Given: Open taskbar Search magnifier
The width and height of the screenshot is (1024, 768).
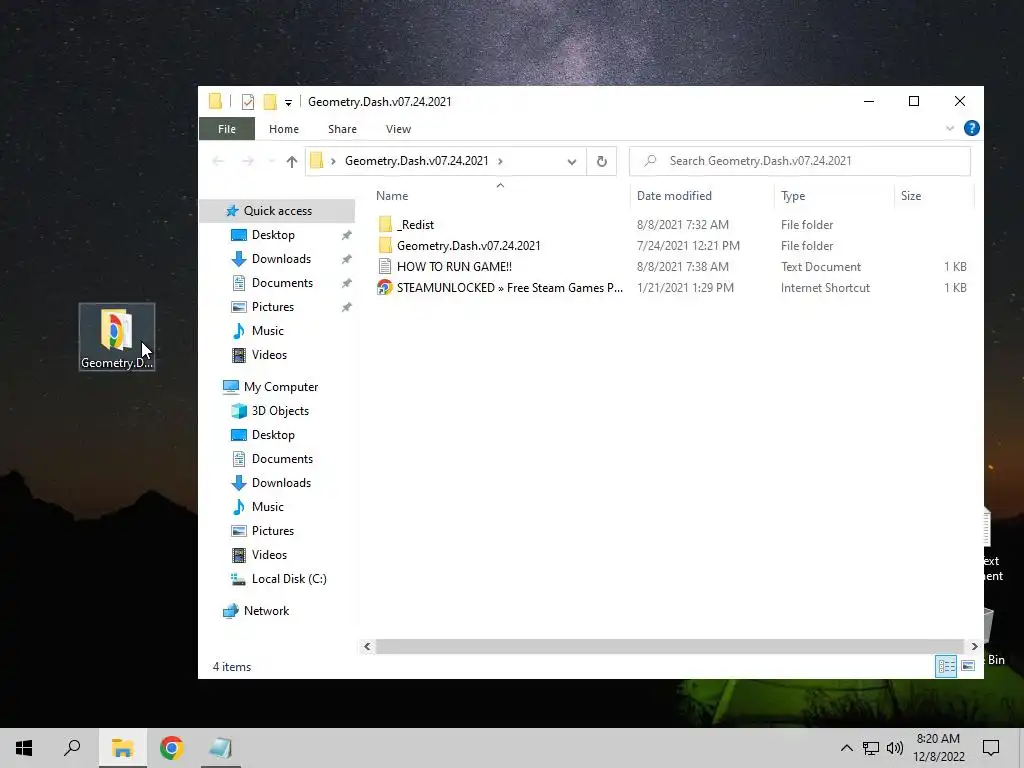Looking at the screenshot, I should coord(72,748).
